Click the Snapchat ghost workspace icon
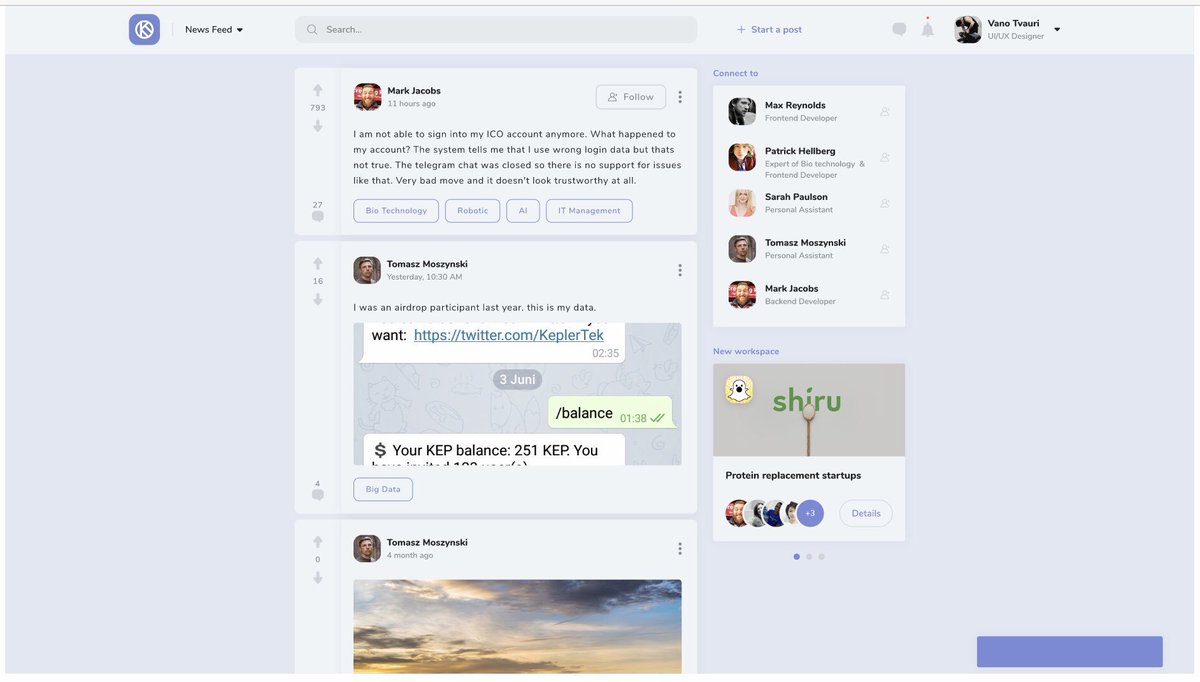This screenshot has height=682, width=1200. coord(739,389)
